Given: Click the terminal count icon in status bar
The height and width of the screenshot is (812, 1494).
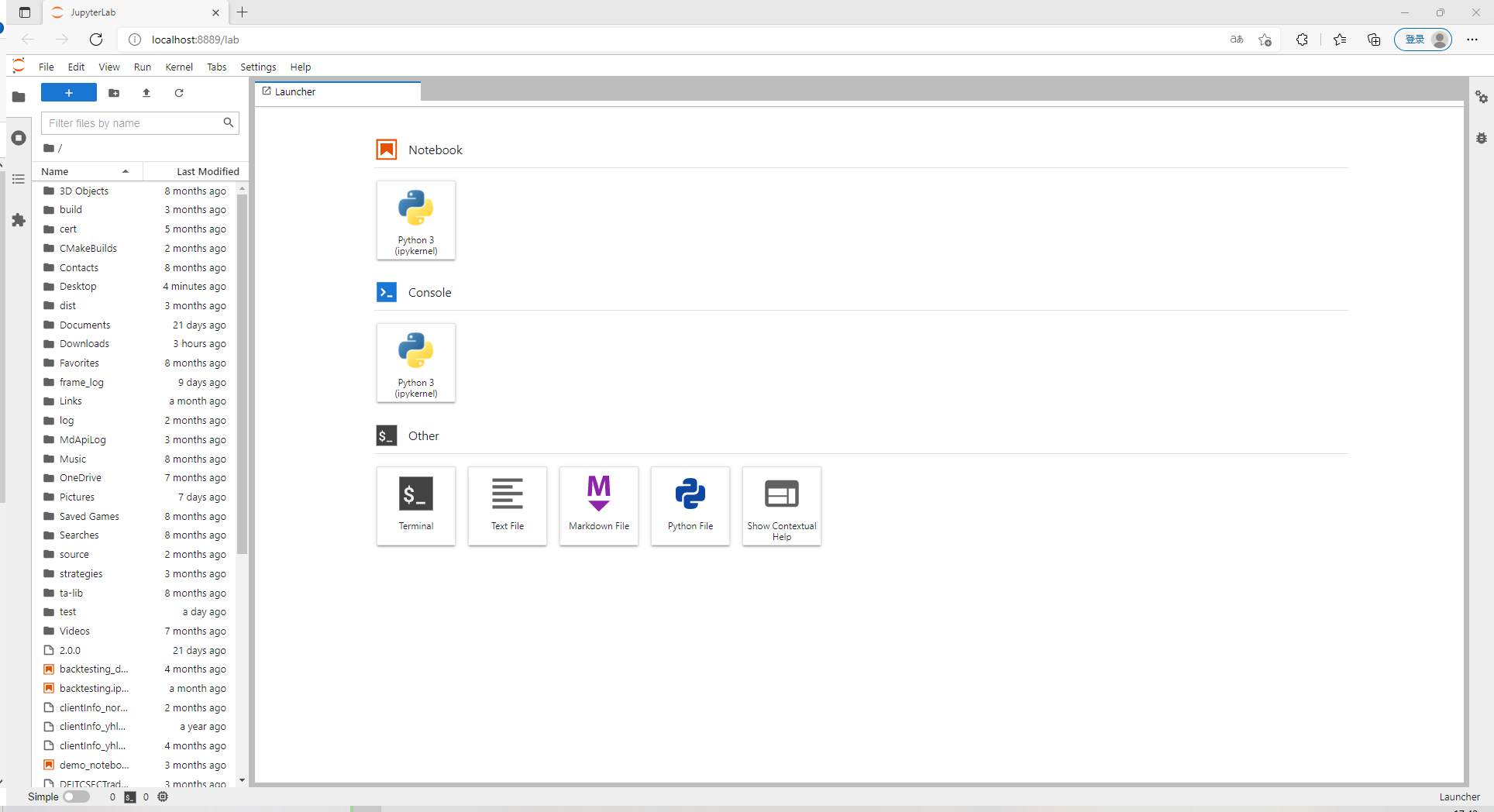Looking at the screenshot, I should point(130,797).
